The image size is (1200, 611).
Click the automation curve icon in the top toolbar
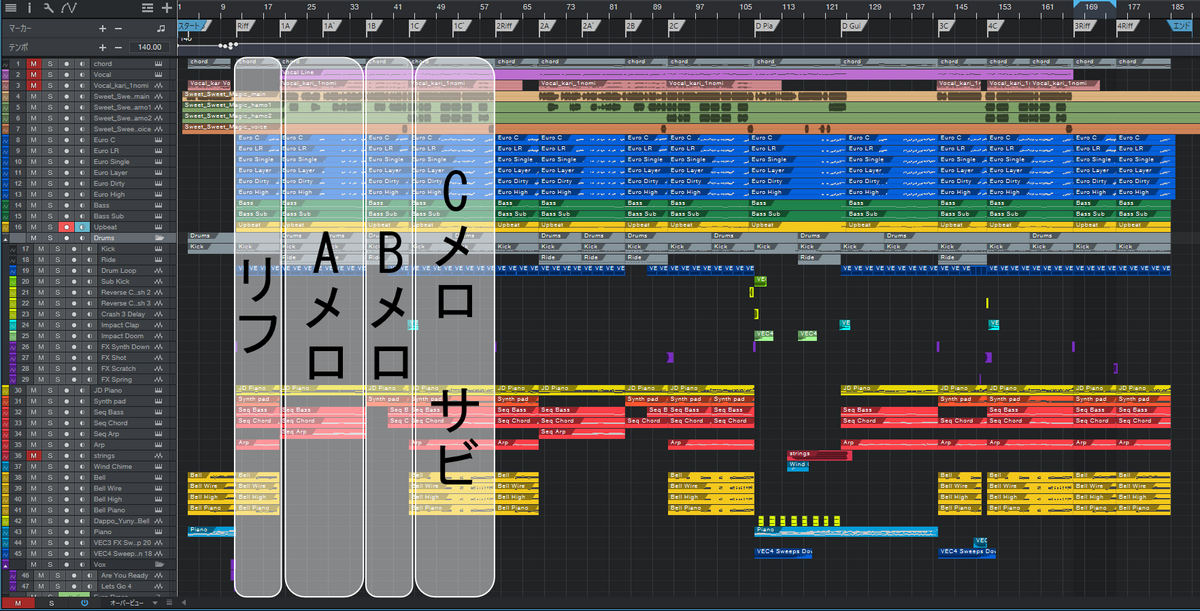point(68,8)
